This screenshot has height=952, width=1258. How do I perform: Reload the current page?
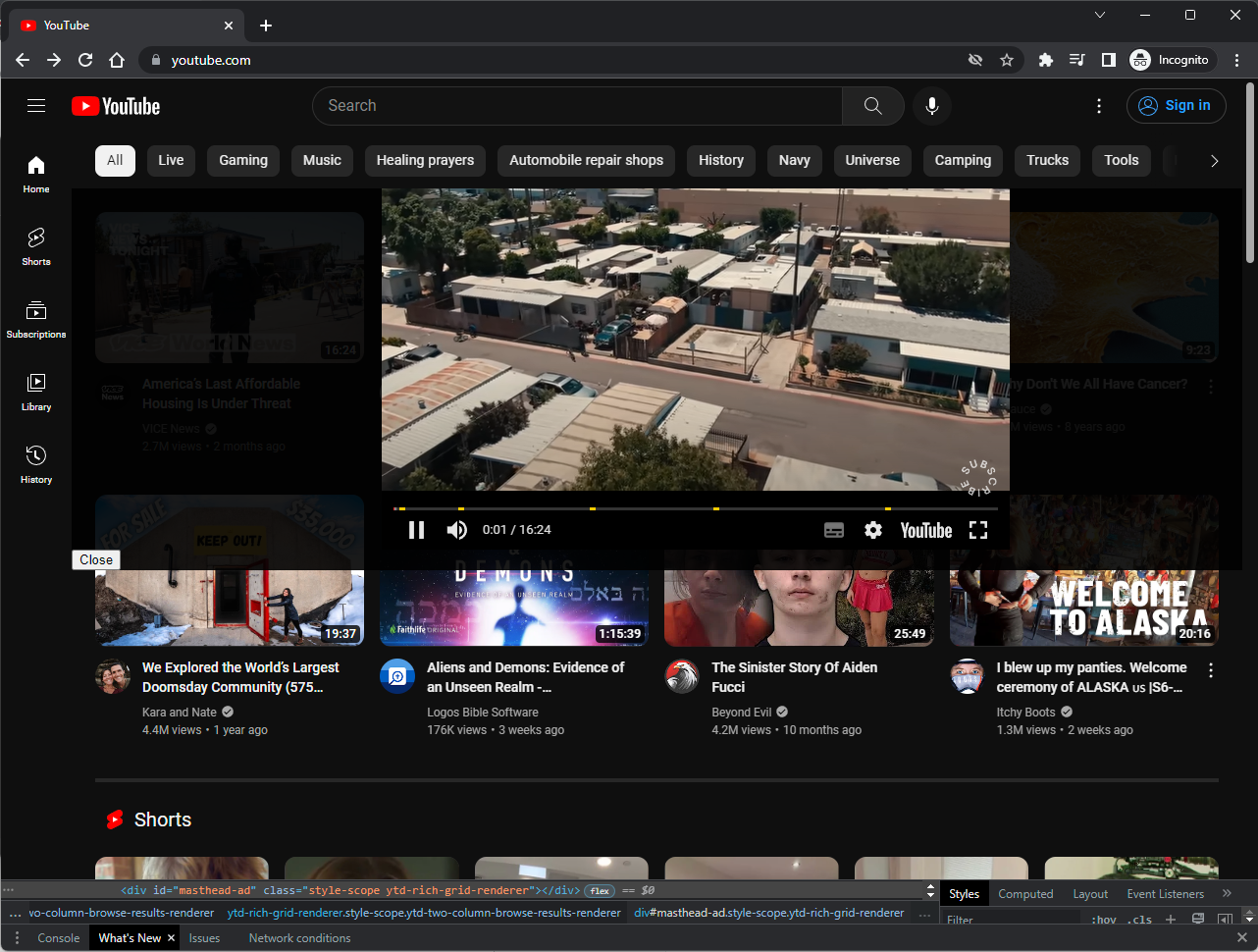[85, 60]
